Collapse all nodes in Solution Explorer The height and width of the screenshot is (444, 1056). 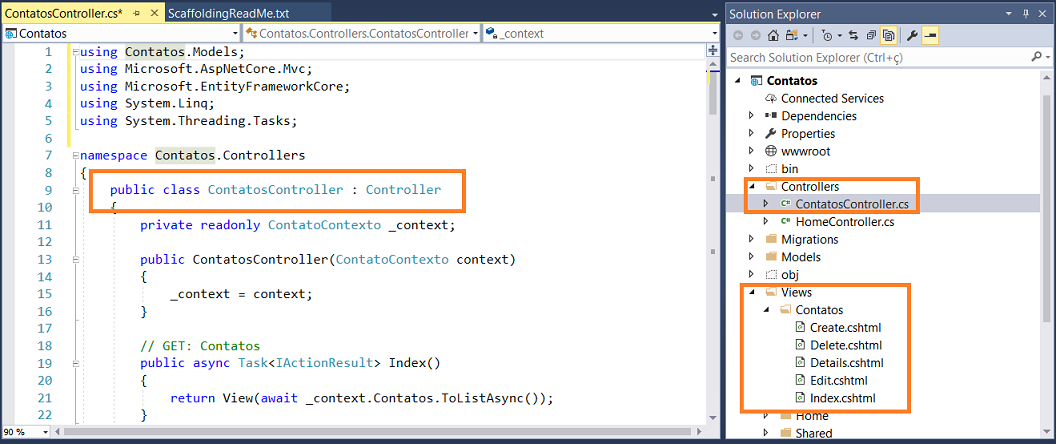tap(871, 35)
